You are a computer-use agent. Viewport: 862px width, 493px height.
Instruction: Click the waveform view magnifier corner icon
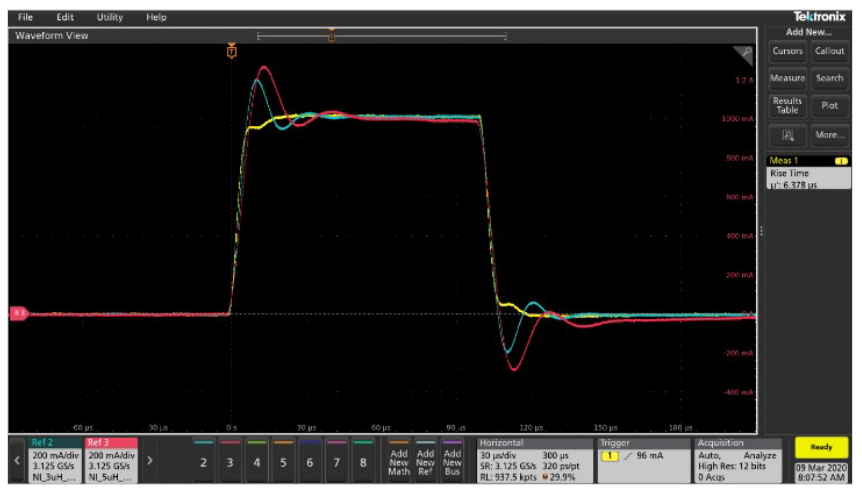click(x=743, y=54)
